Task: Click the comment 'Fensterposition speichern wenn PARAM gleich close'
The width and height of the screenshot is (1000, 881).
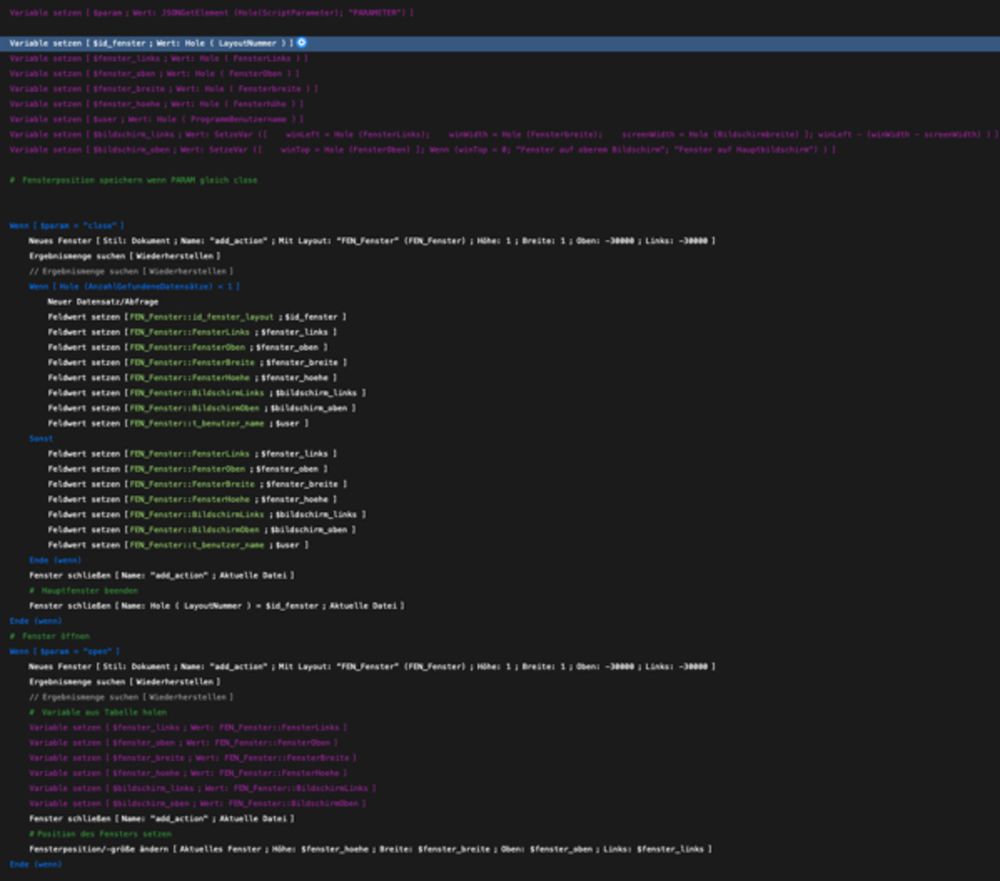Action: (x=133, y=181)
